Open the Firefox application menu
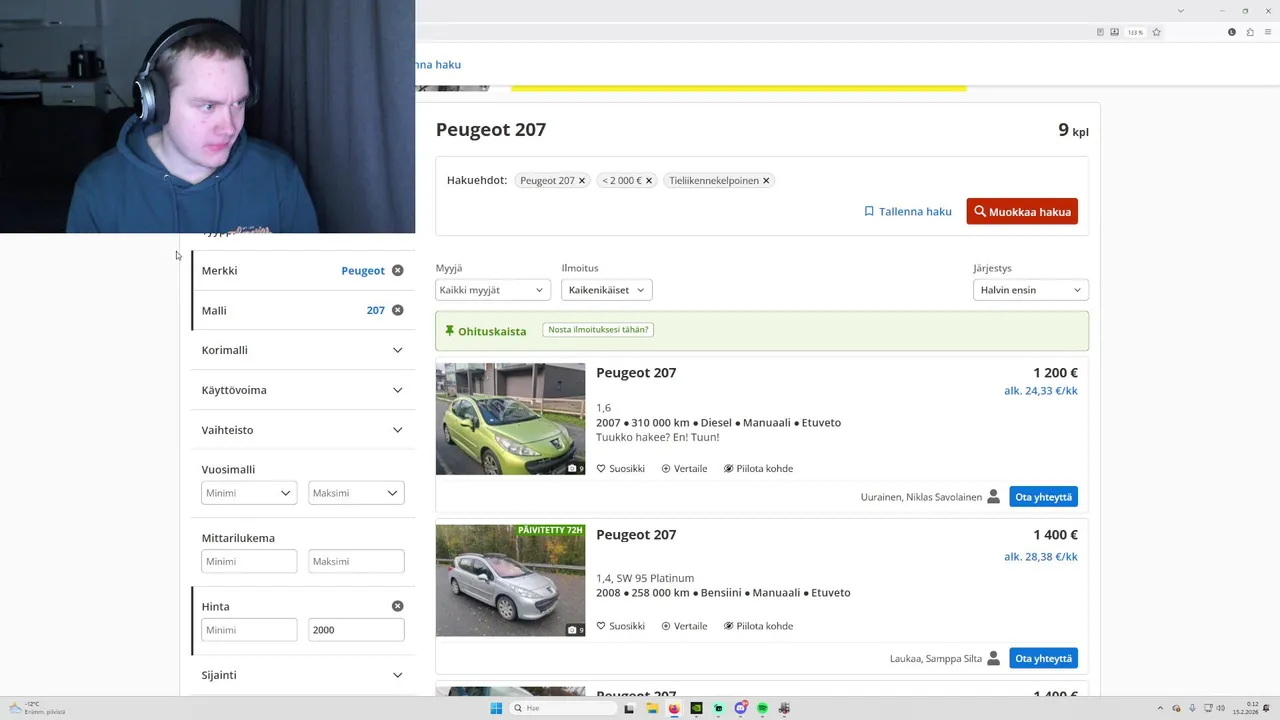1280x720 pixels. (1268, 32)
